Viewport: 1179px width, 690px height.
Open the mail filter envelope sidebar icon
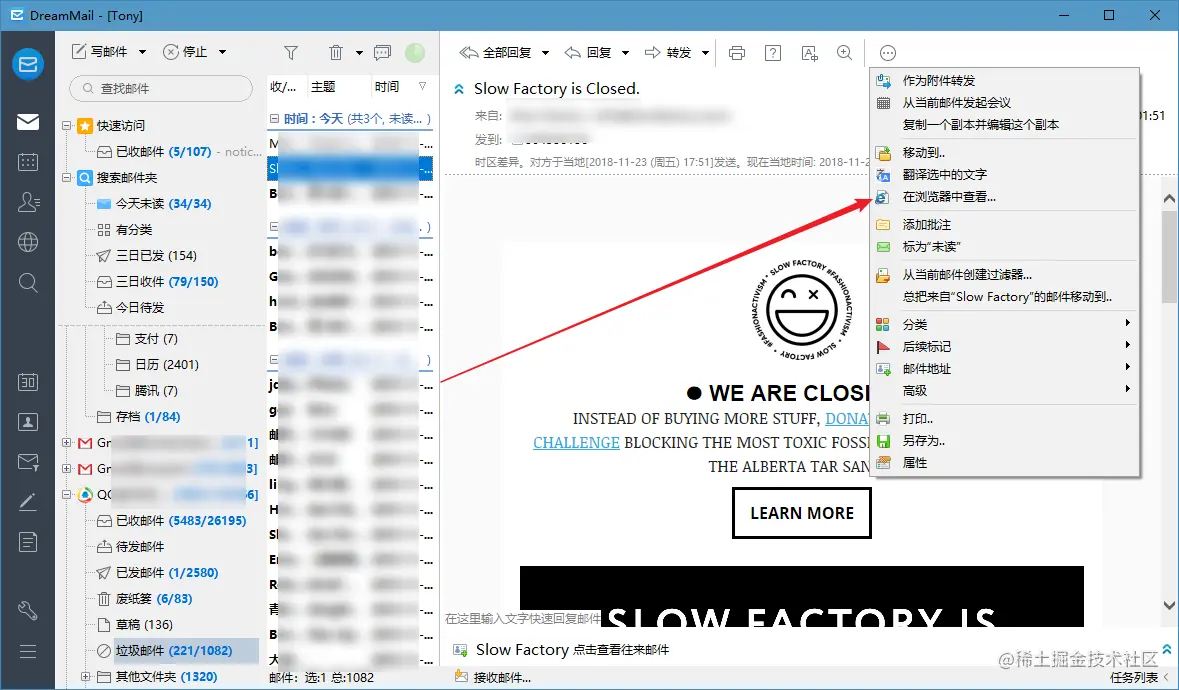click(28, 462)
